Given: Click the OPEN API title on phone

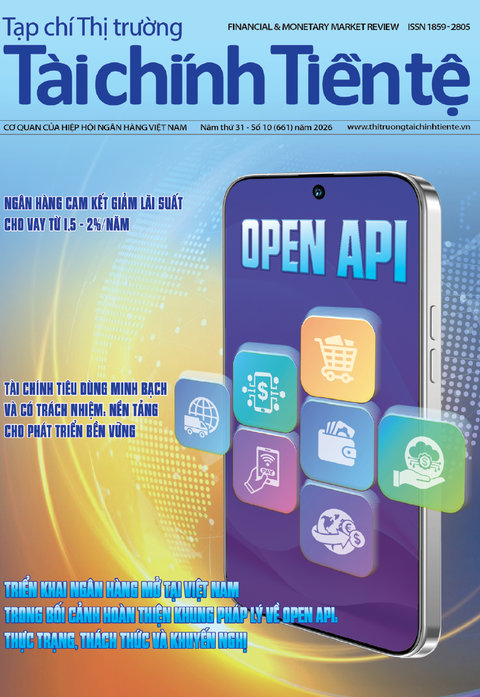Looking at the screenshot, I should click(x=324, y=250).
